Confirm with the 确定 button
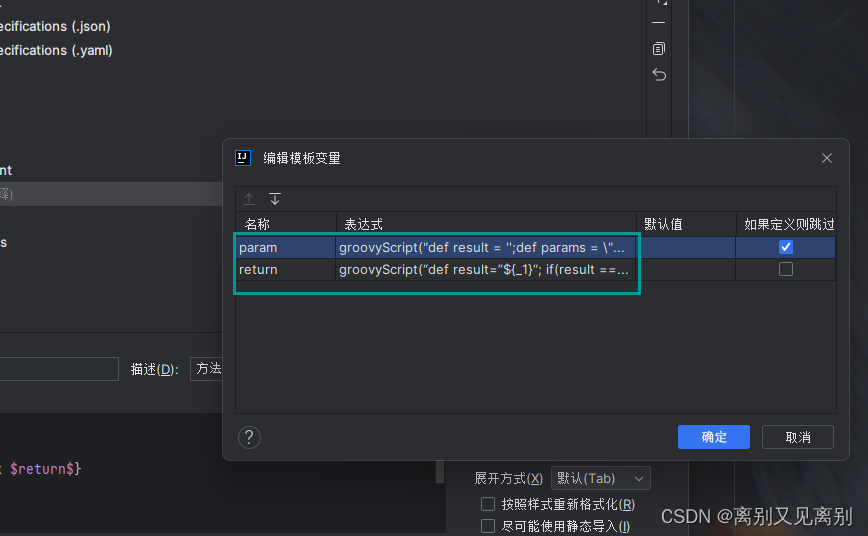The width and height of the screenshot is (868, 536). [714, 437]
